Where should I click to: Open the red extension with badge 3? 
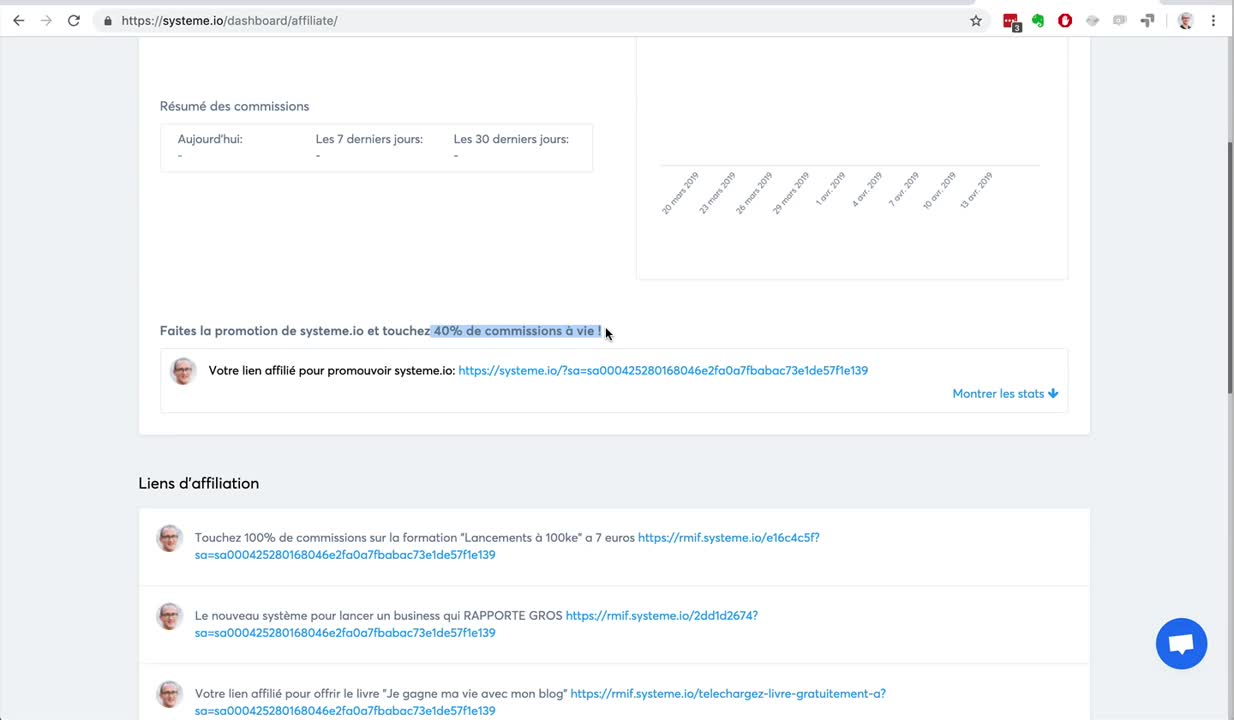tap(1012, 21)
